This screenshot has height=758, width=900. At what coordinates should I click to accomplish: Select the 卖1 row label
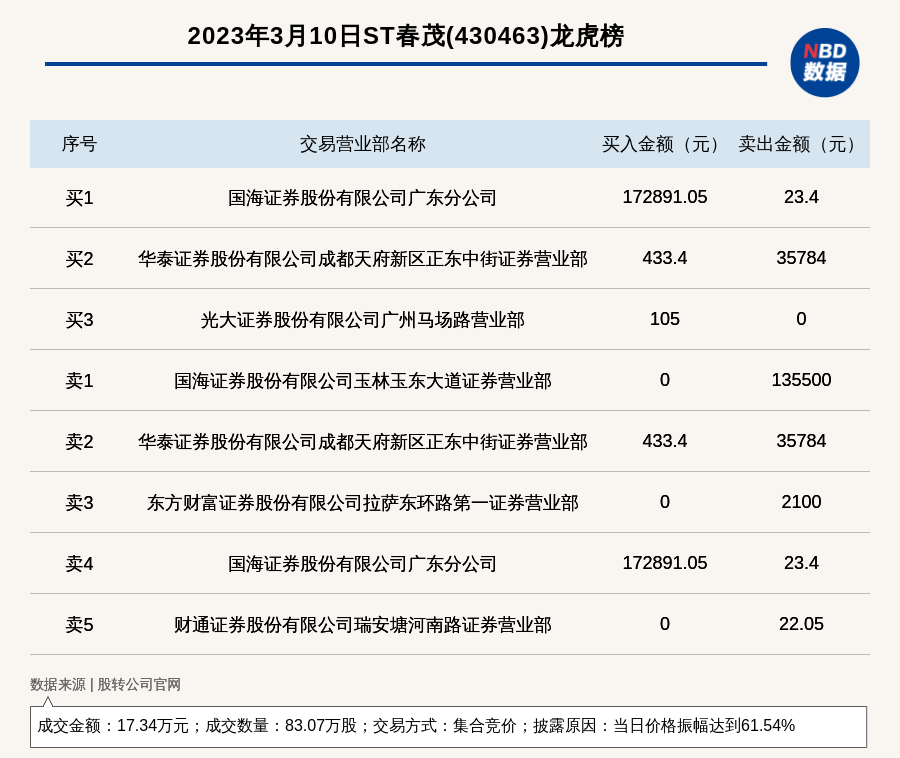coord(79,380)
